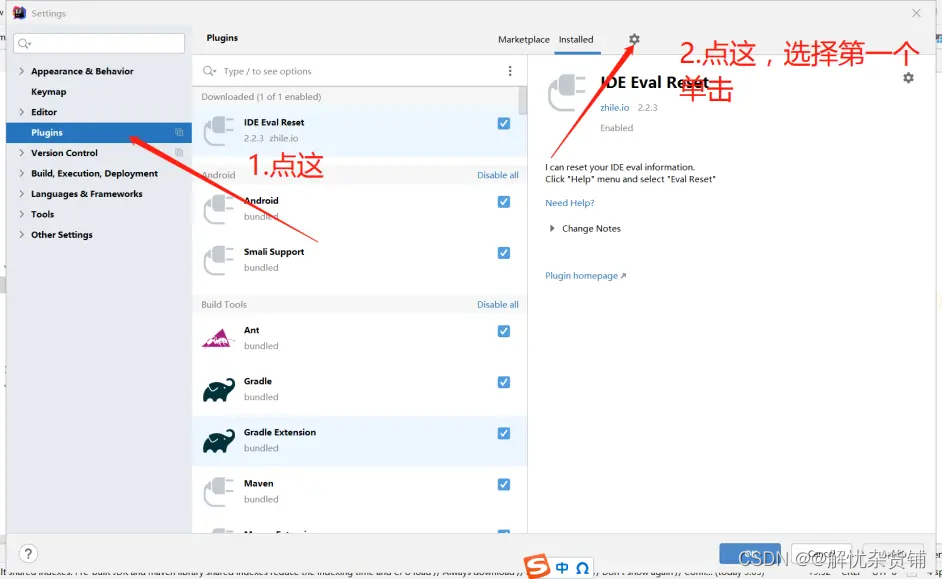Expand the Tools settings node
This screenshot has height=579, width=942.
pos(22,214)
